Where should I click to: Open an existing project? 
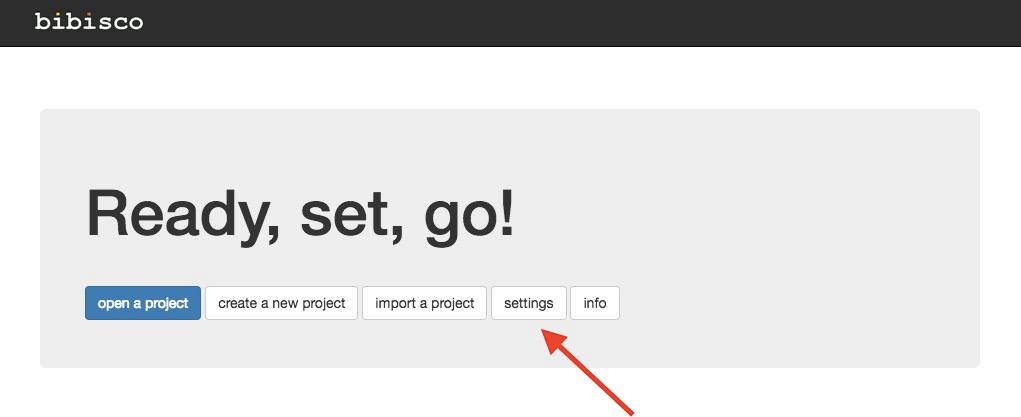click(143, 303)
